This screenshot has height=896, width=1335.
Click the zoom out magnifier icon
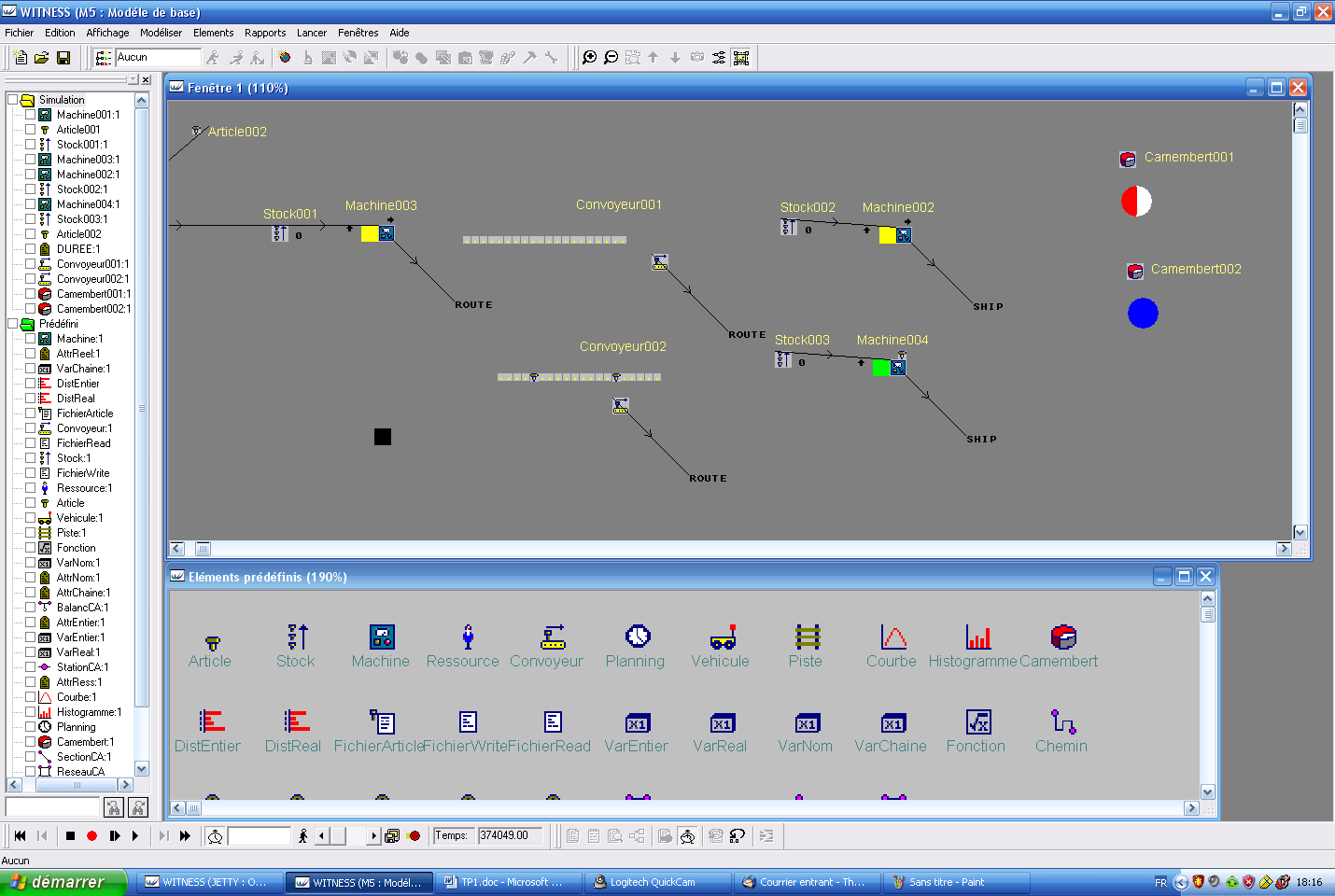(x=611, y=58)
